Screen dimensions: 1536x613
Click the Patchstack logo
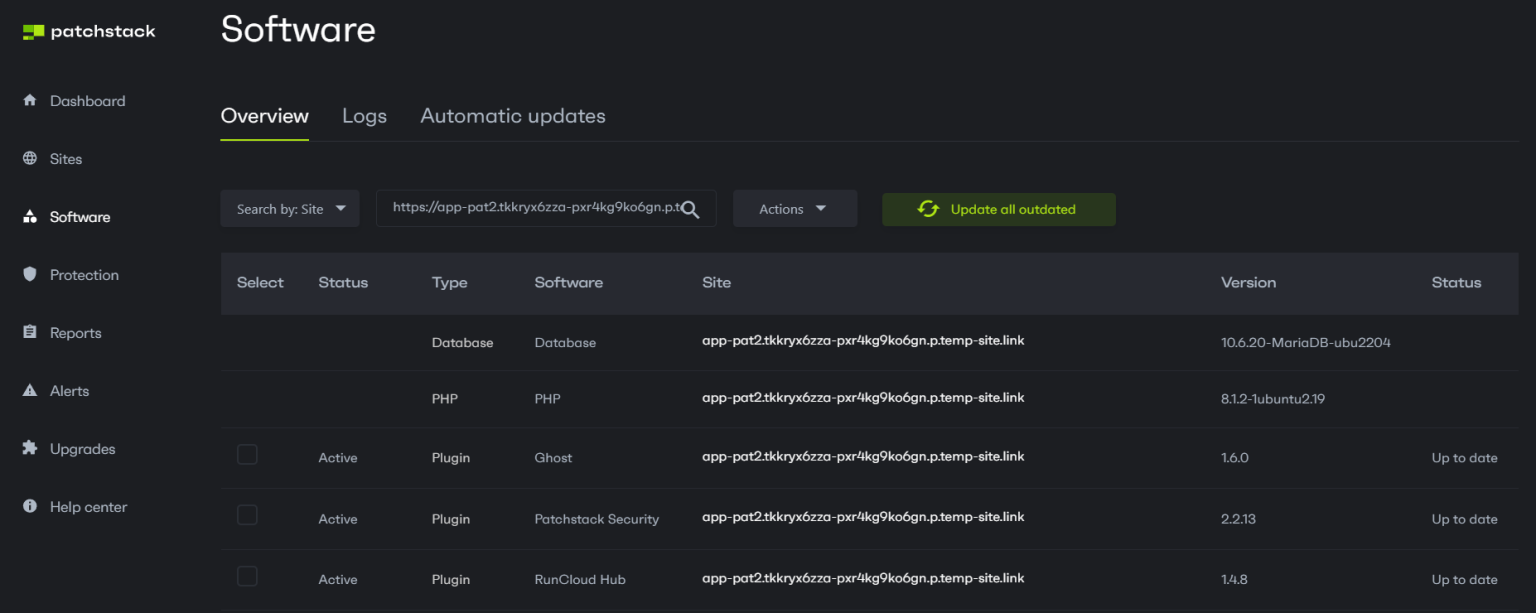(x=88, y=31)
